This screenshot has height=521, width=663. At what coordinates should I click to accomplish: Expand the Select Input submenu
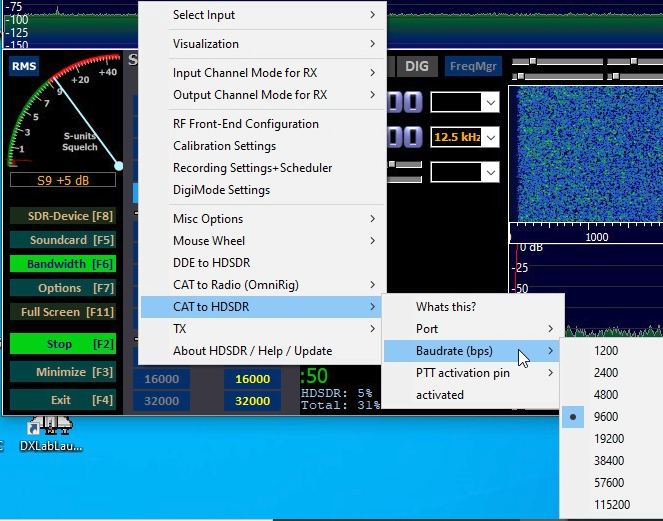[x=262, y=15]
